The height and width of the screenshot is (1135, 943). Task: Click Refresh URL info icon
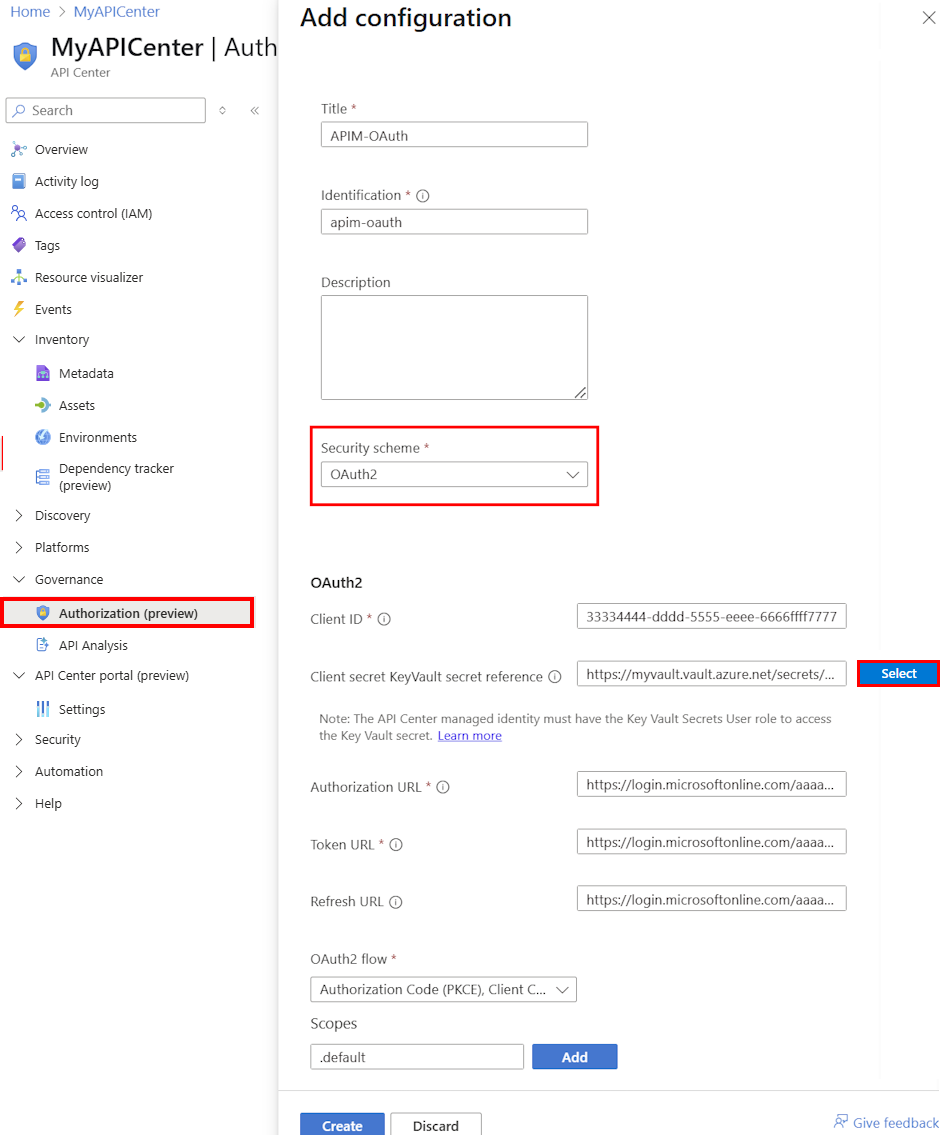click(395, 902)
